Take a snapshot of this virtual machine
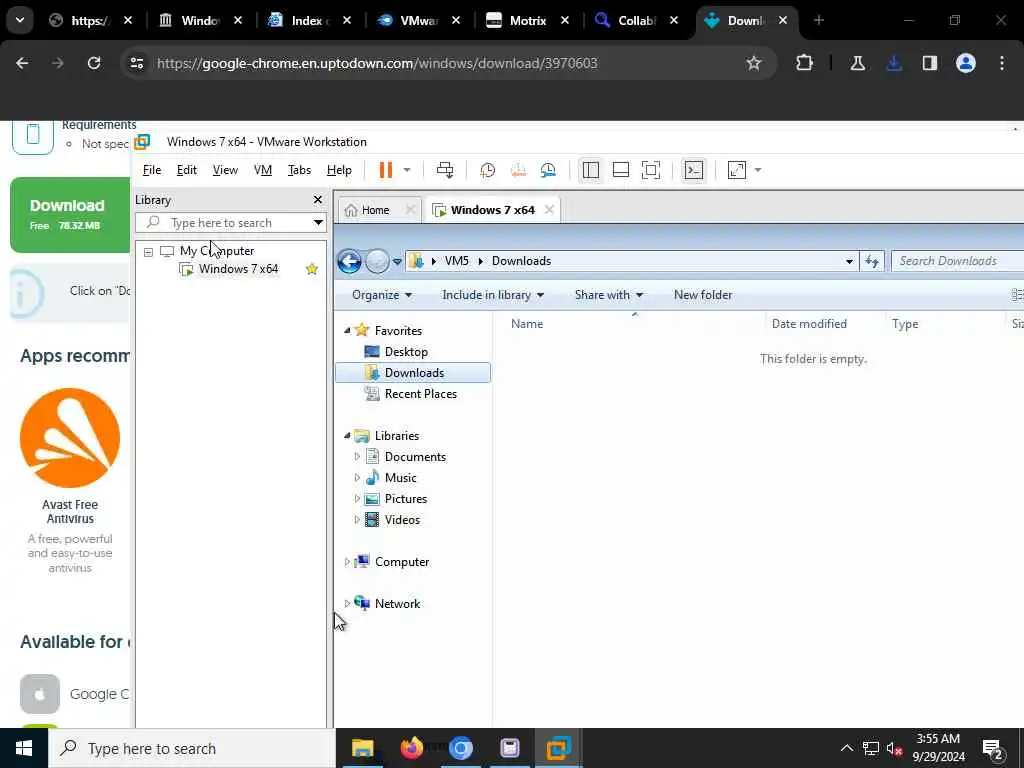Image resolution: width=1024 pixels, height=768 pixels. pos(487,170)
